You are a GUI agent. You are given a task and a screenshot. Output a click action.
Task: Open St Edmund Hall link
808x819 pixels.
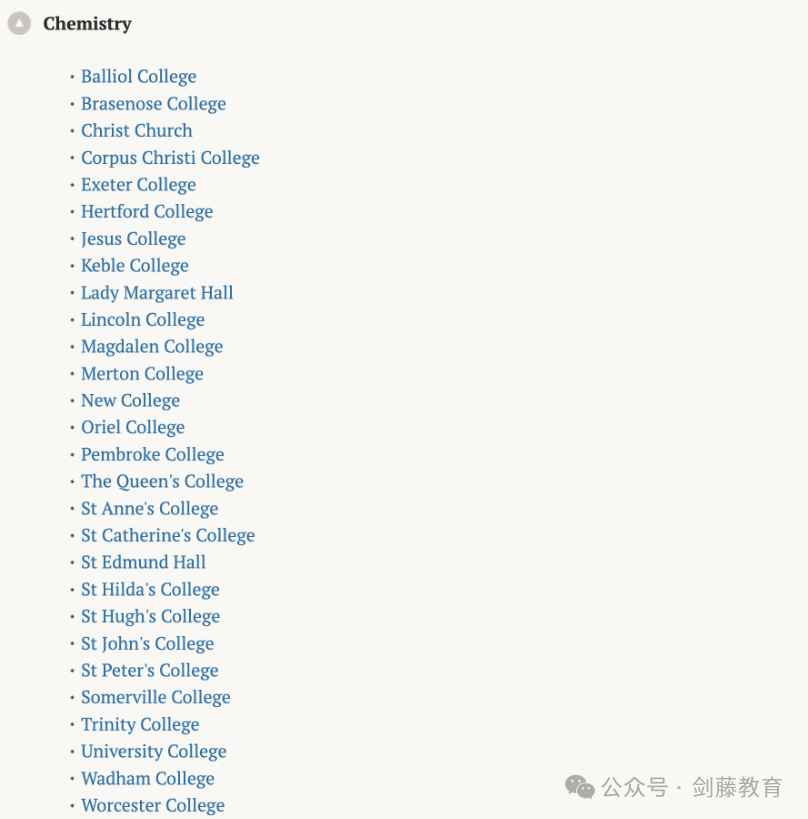point(144,563)
